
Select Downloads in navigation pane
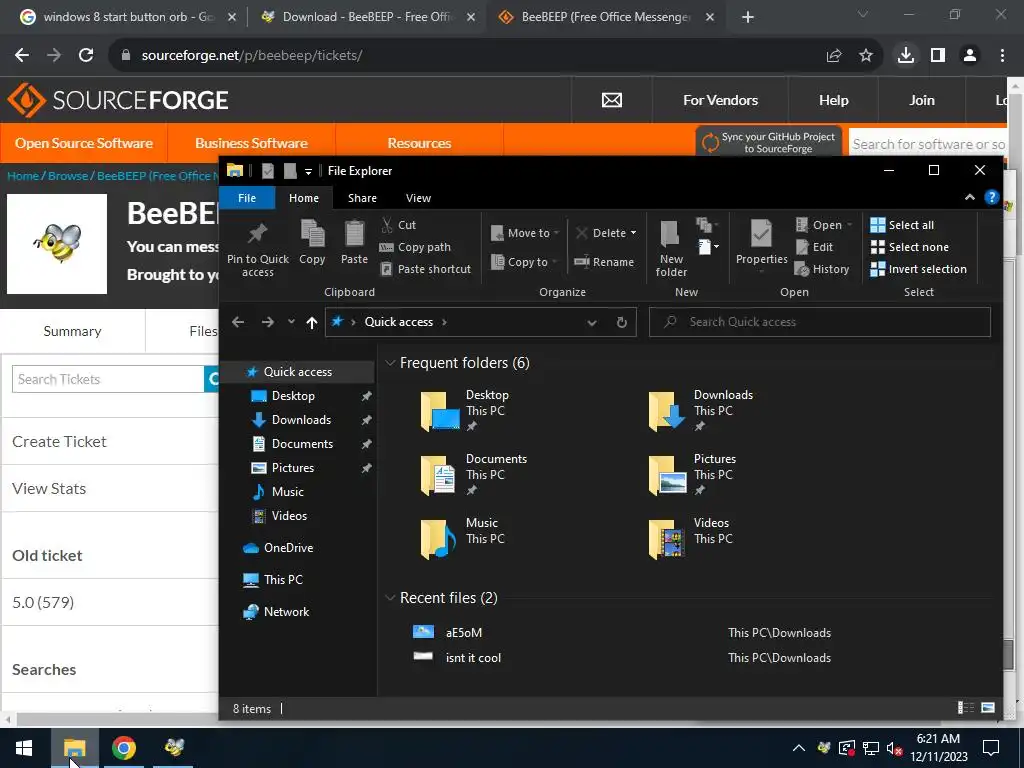[301, 419]
